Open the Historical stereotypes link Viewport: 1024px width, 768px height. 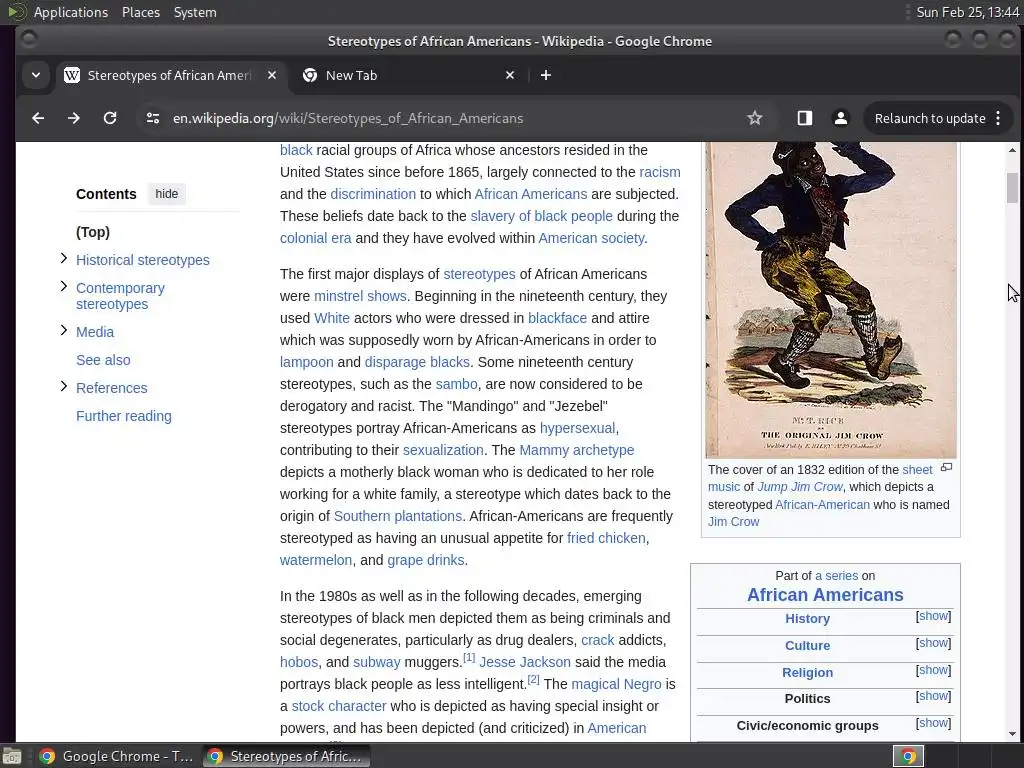coord(143,260)
